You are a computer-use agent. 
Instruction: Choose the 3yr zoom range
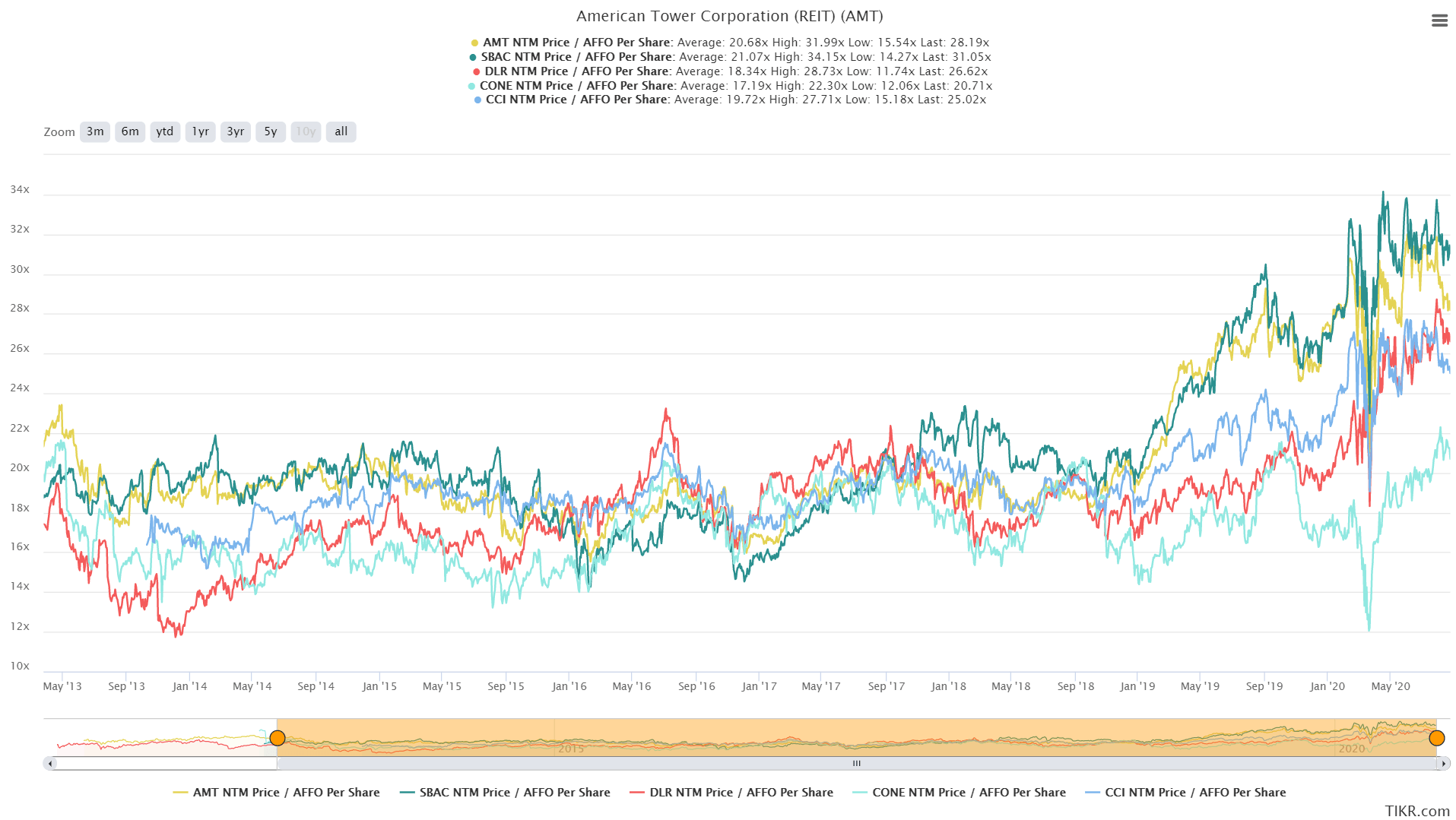click(x=236, y=131)
